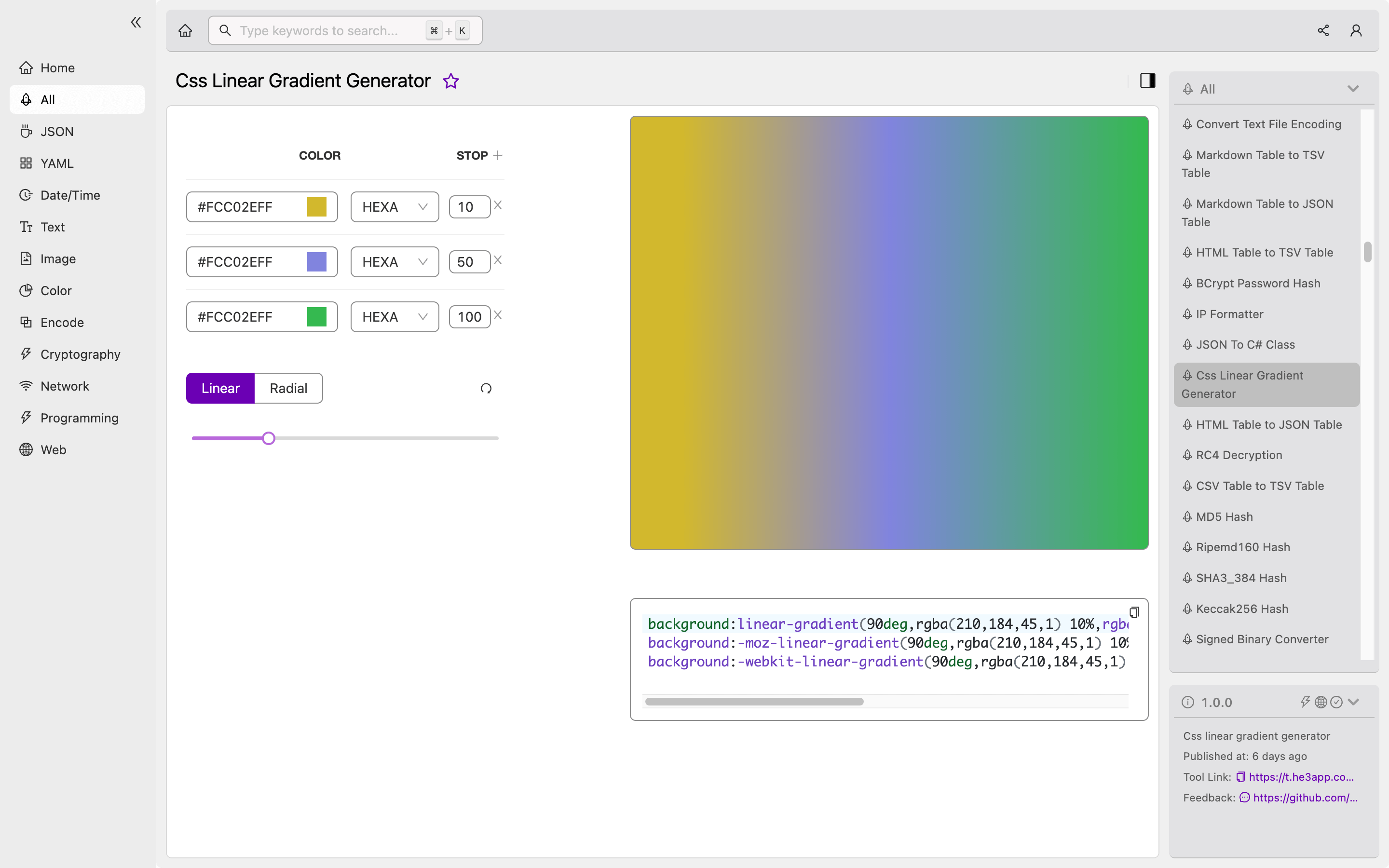Viewport: 1389px width, 868px height.
Task: Click the home icon in top bar
Action: [185, 30]
